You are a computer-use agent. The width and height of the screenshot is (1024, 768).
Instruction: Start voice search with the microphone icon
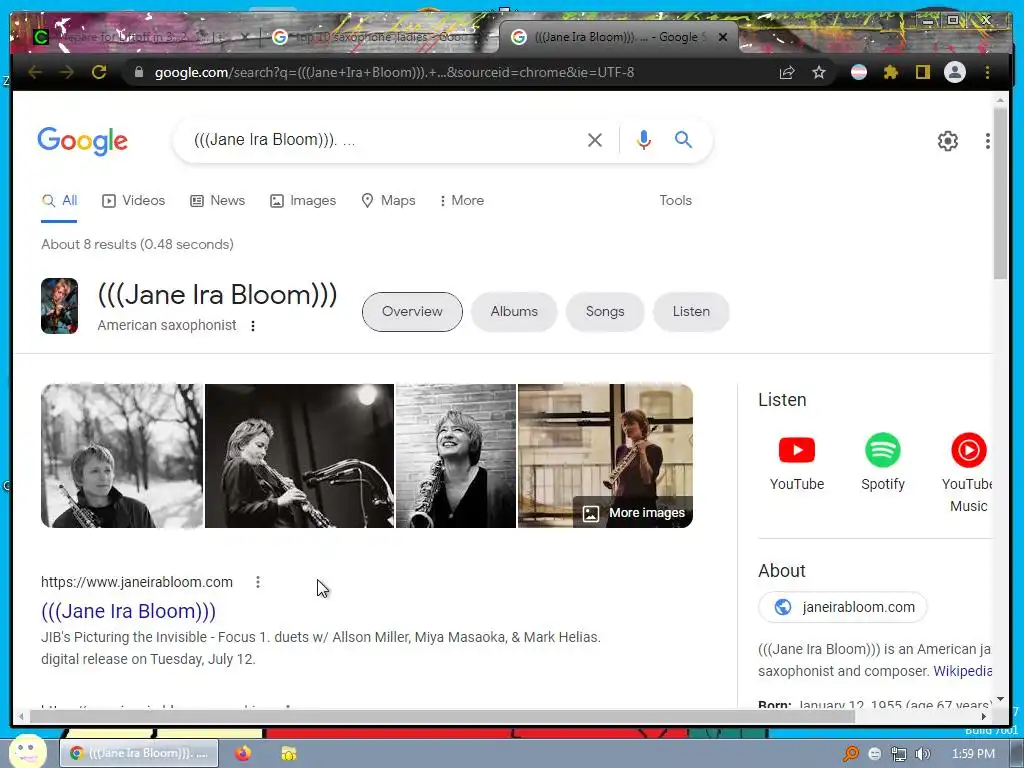[643, 140]
